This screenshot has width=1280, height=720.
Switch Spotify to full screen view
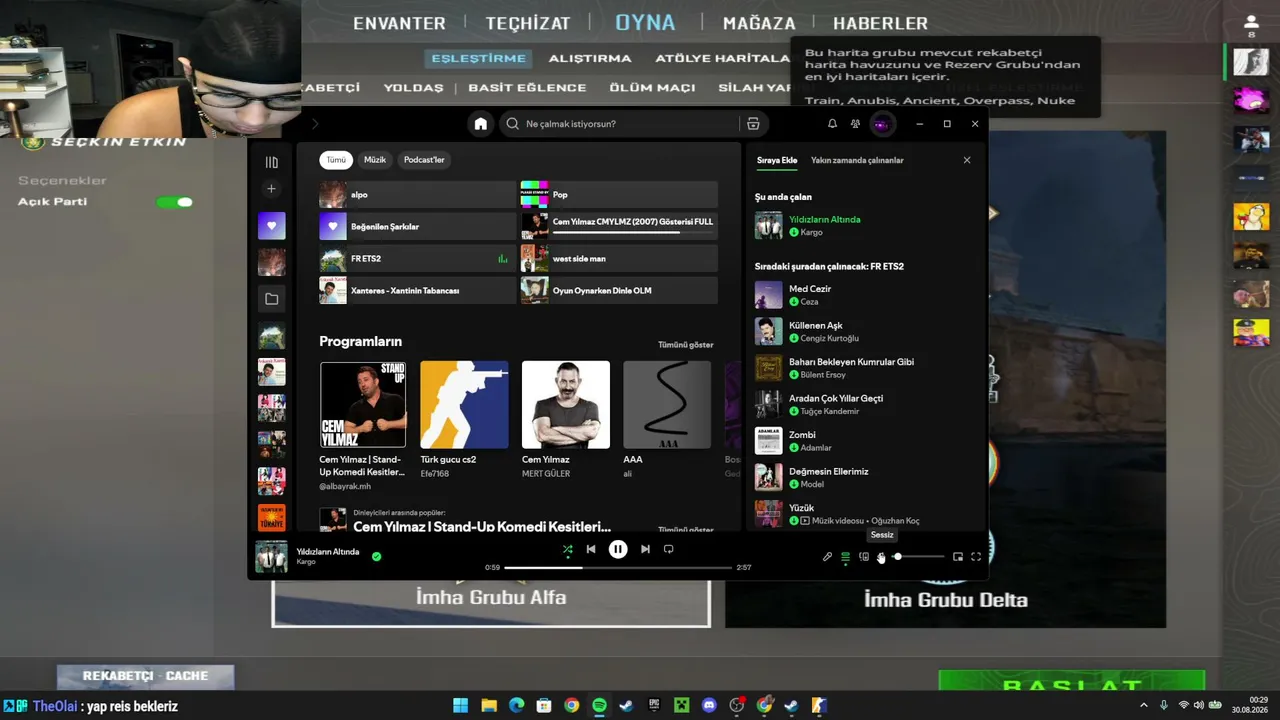976,557
